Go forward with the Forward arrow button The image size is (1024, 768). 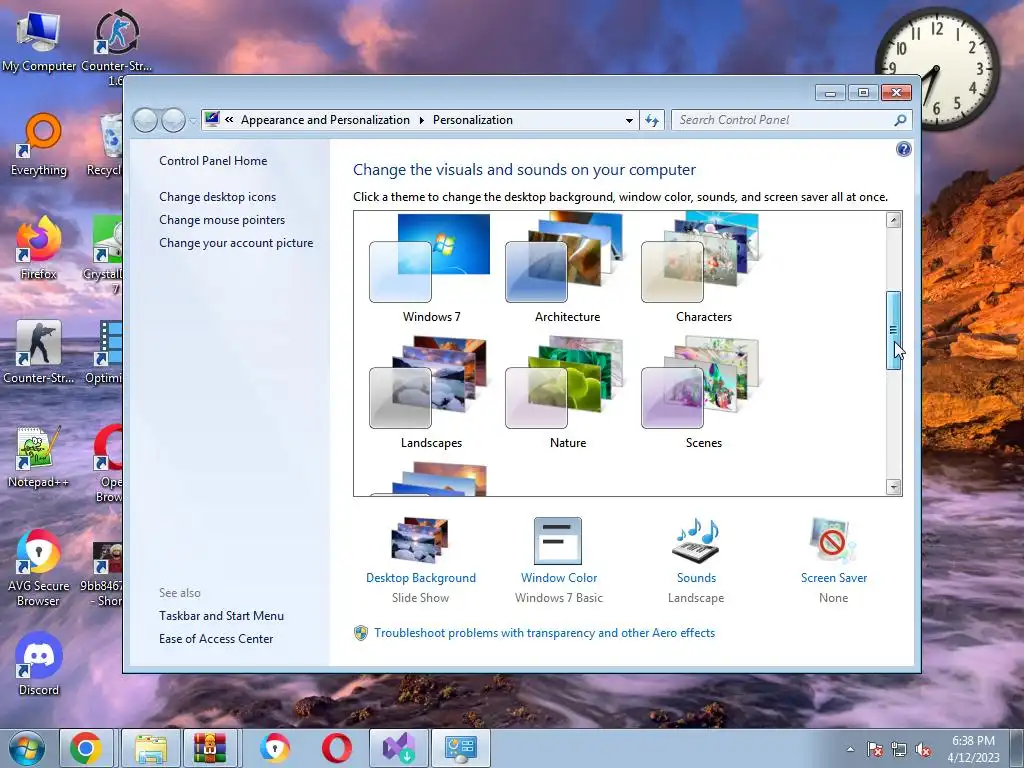coord(173,120)
